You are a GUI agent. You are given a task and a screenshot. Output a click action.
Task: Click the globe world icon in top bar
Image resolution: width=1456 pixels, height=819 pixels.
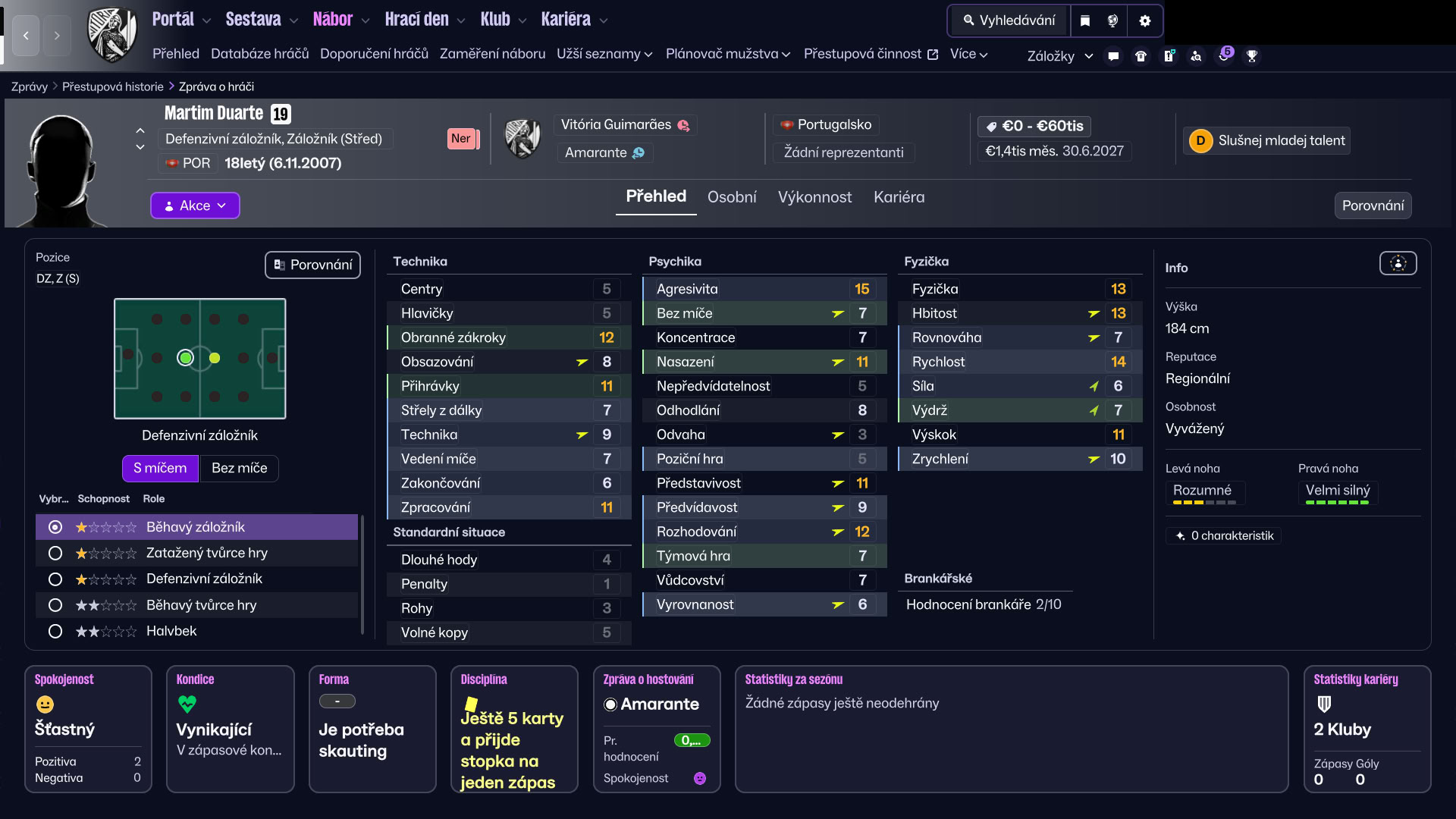pyautogui.click(x=1112, y=20)
